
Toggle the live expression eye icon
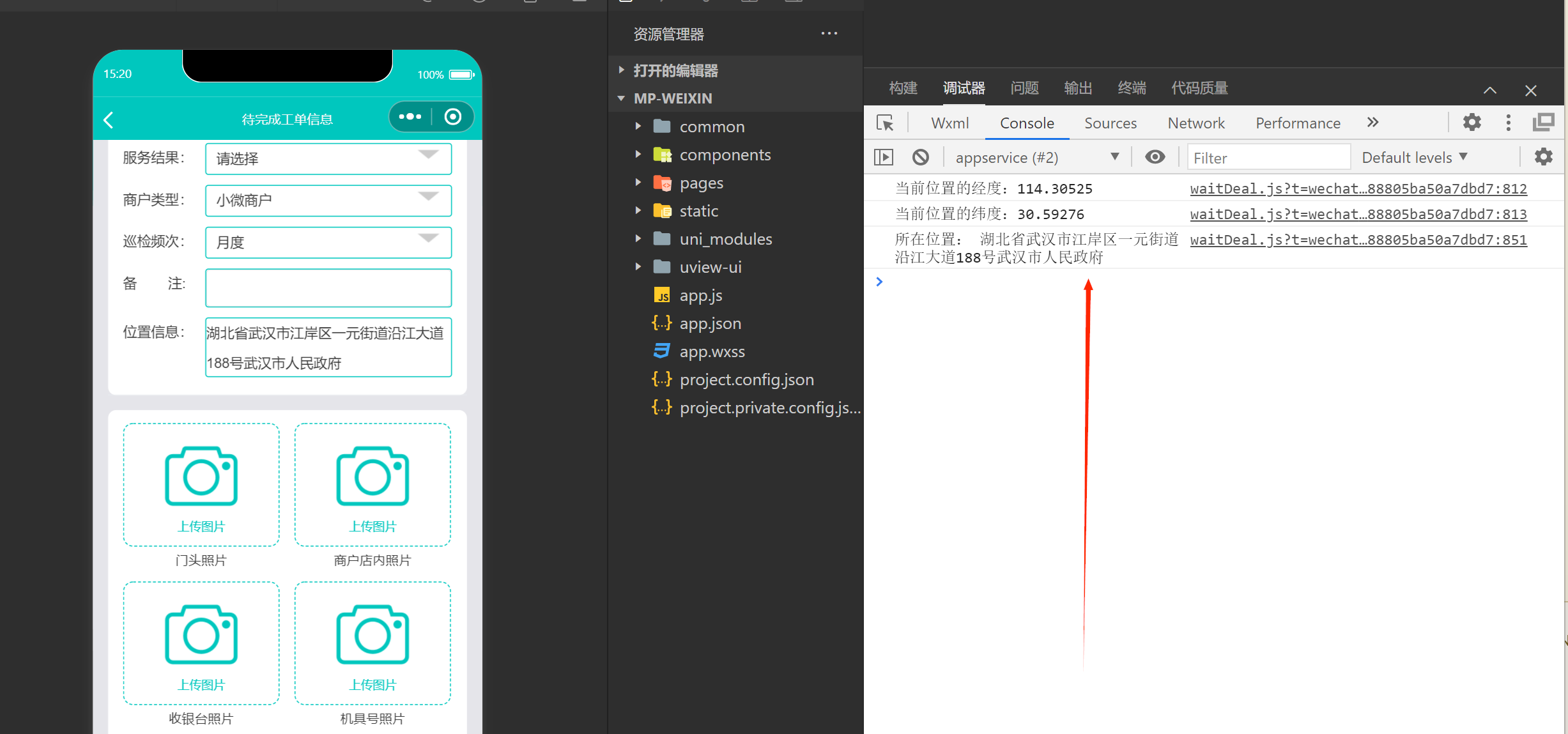coord(1155,157)
